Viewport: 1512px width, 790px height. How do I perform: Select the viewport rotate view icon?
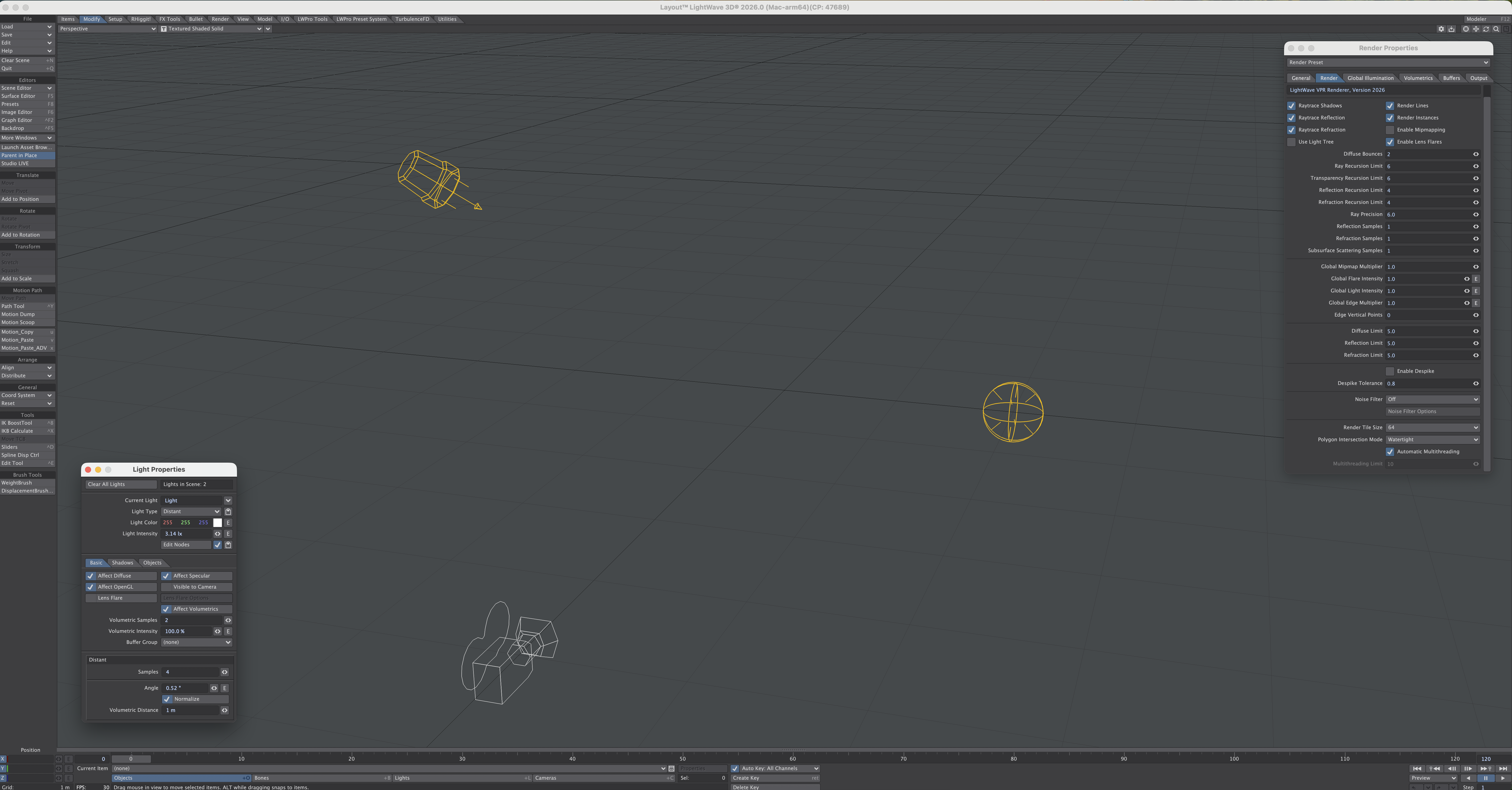pyautogui.click(x=1486, y=29)
